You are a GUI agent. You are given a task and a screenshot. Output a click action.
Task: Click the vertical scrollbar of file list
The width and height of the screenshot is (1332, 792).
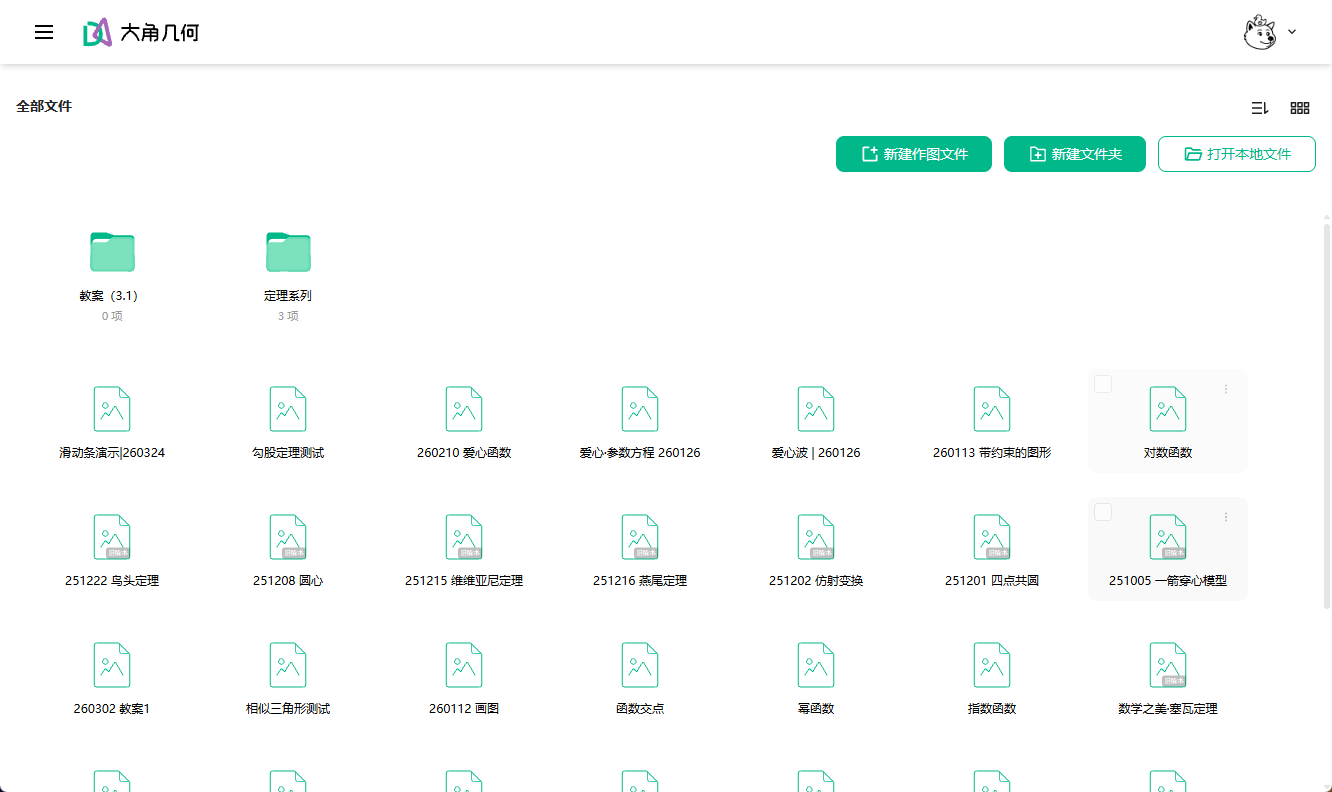coord(1326,400)
